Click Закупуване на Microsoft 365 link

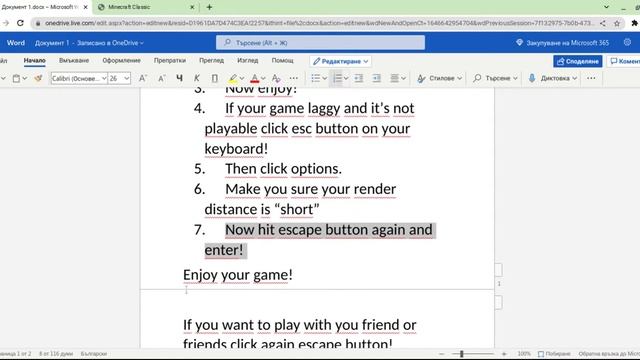(562, 42)
